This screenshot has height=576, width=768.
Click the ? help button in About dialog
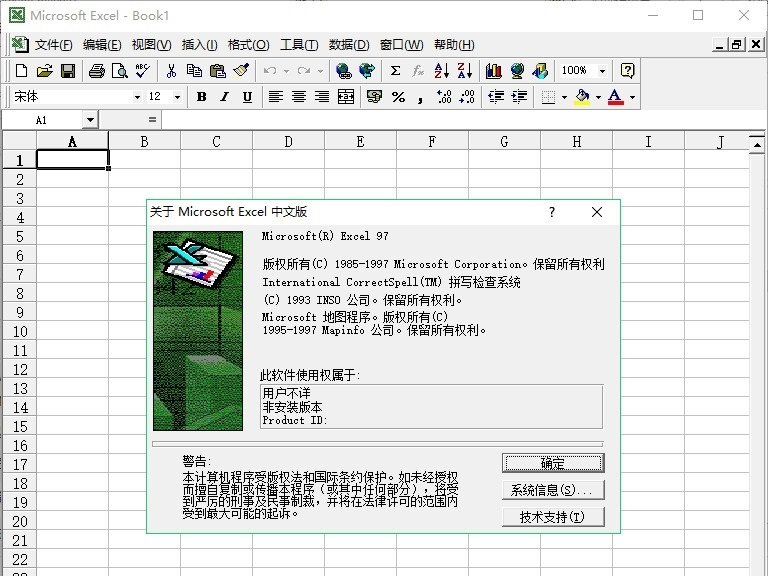coord(552,212)
